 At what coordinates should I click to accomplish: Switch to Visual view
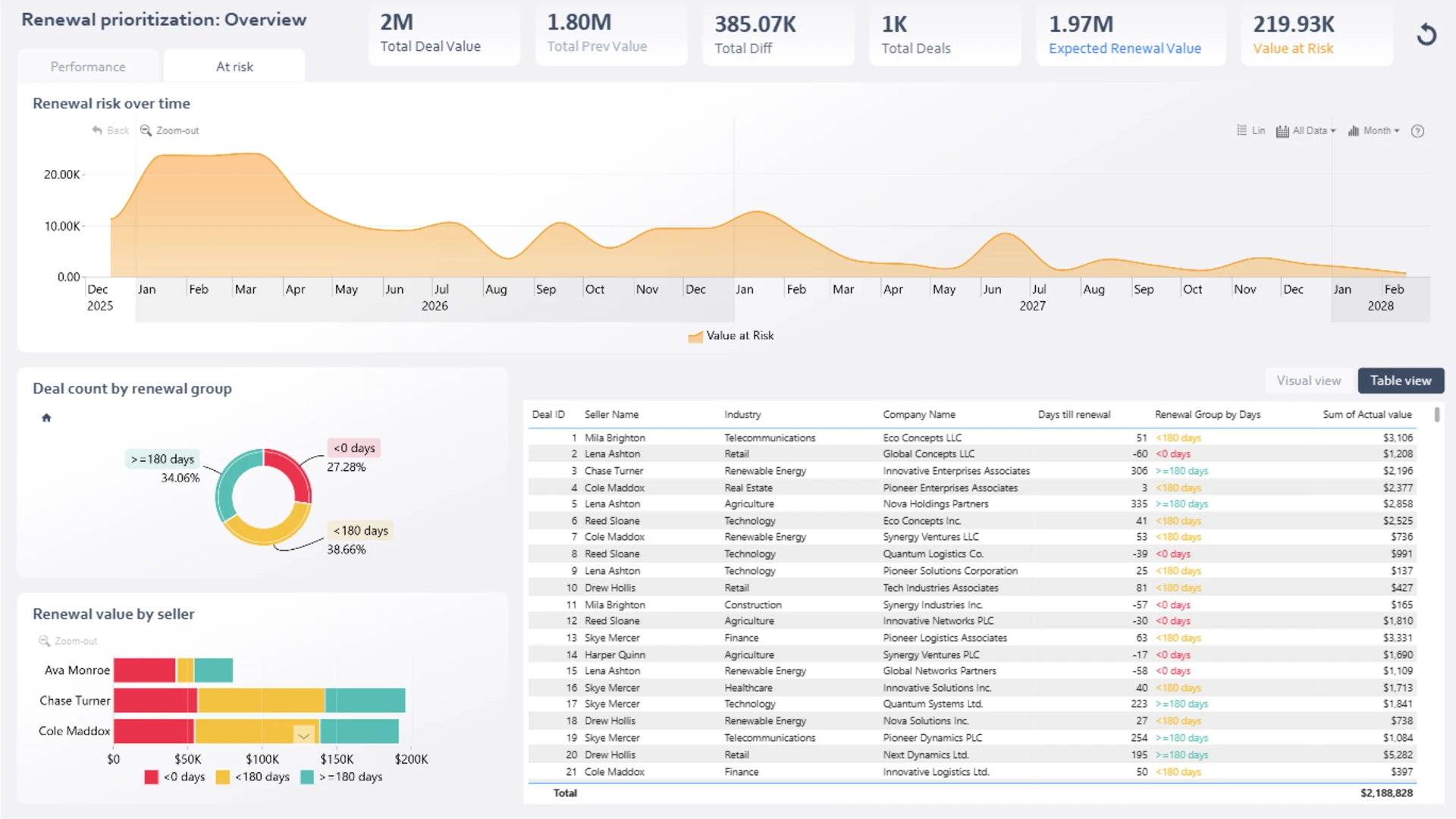click(x=1309, y=381)
